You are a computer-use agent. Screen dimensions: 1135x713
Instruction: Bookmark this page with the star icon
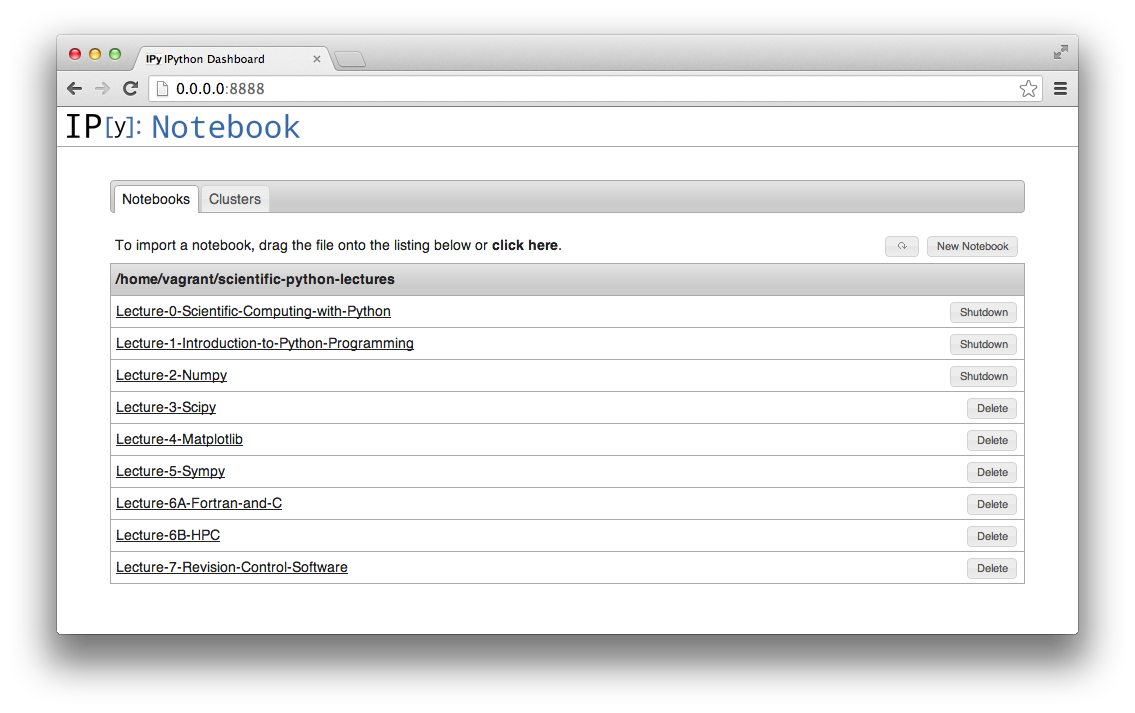tap(1028, 89)
